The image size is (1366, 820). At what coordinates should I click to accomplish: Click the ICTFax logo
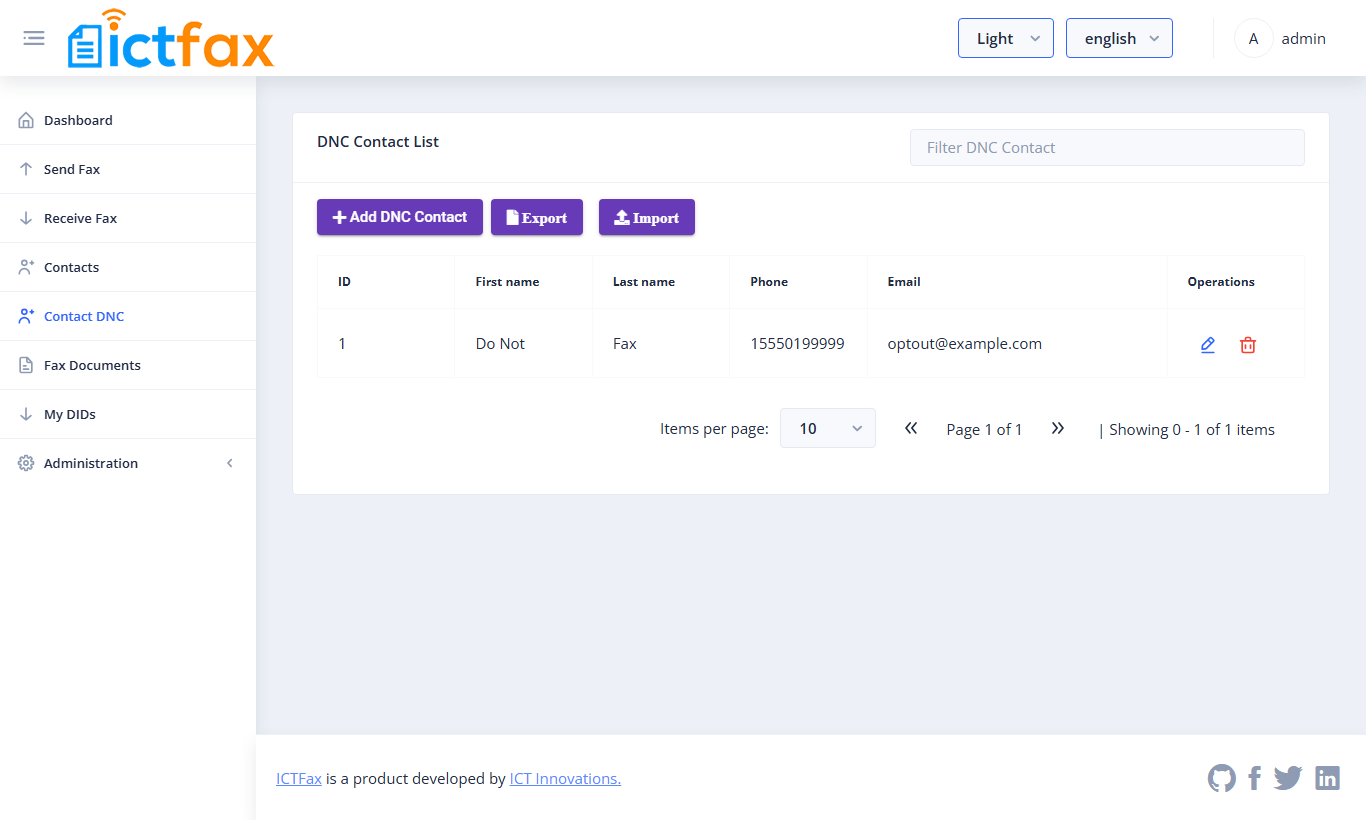tap(171, 39)
